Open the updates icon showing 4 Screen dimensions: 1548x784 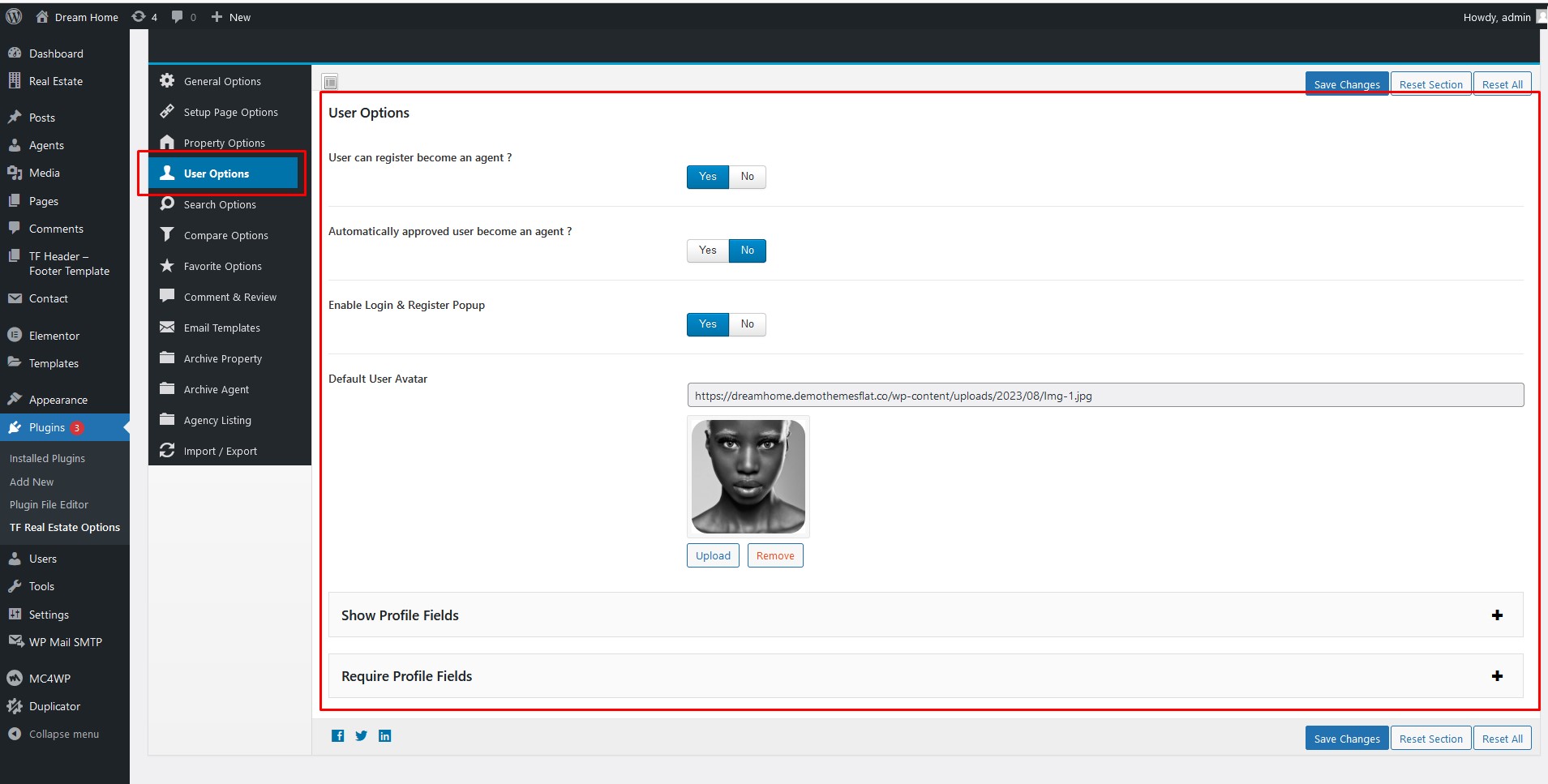click(144, 17)
